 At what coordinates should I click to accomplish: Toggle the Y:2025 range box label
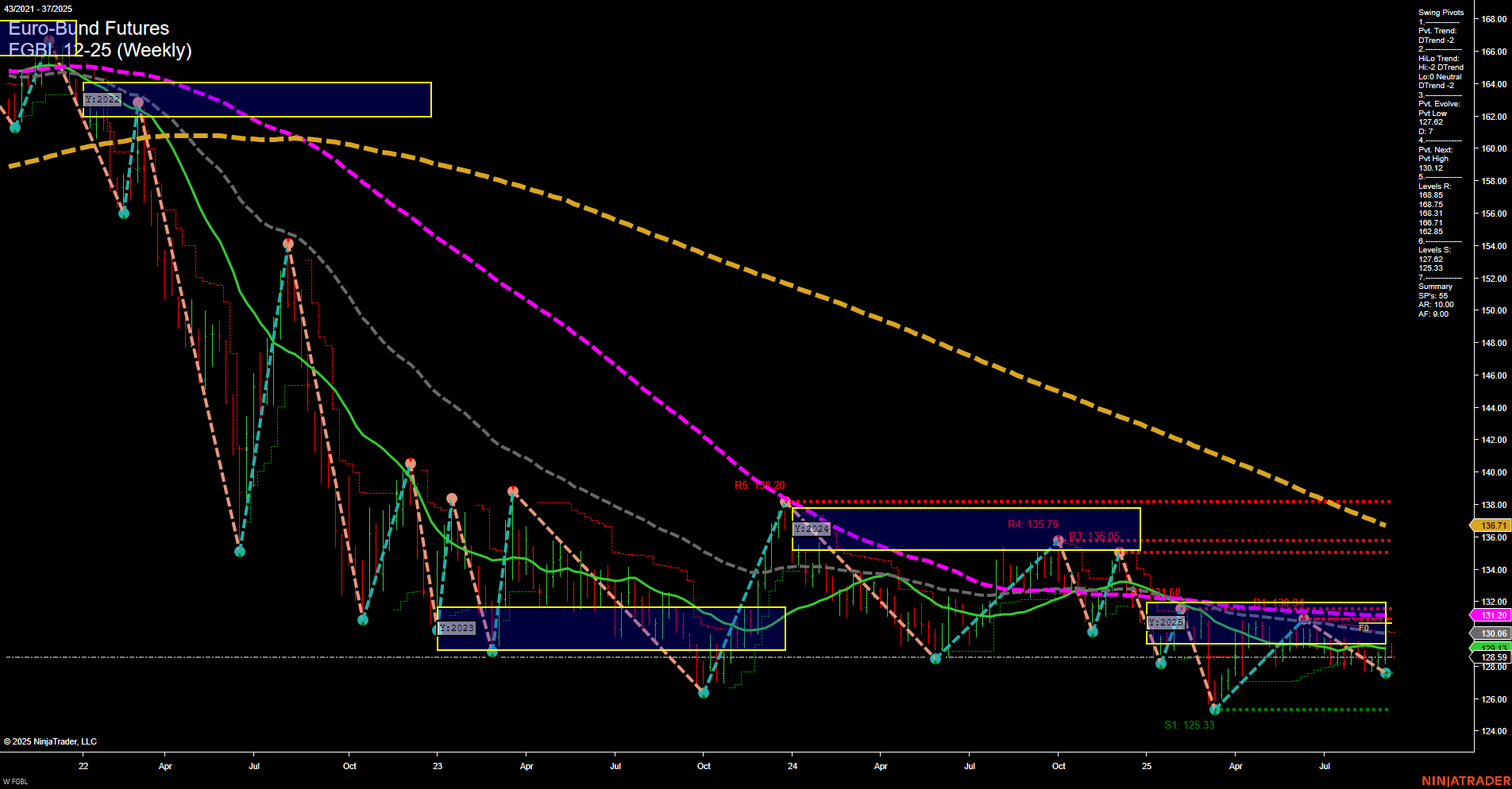(x=1166, y=624)
